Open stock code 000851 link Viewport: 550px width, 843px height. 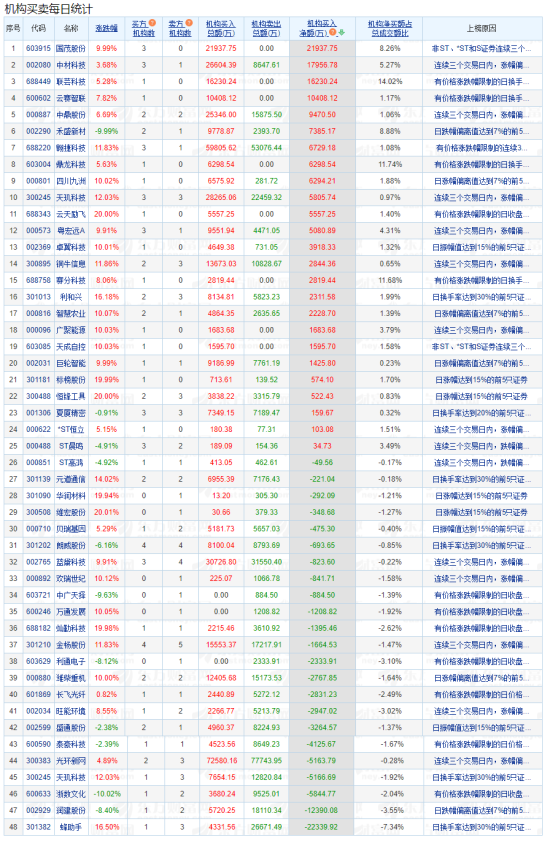pos(38,463)
